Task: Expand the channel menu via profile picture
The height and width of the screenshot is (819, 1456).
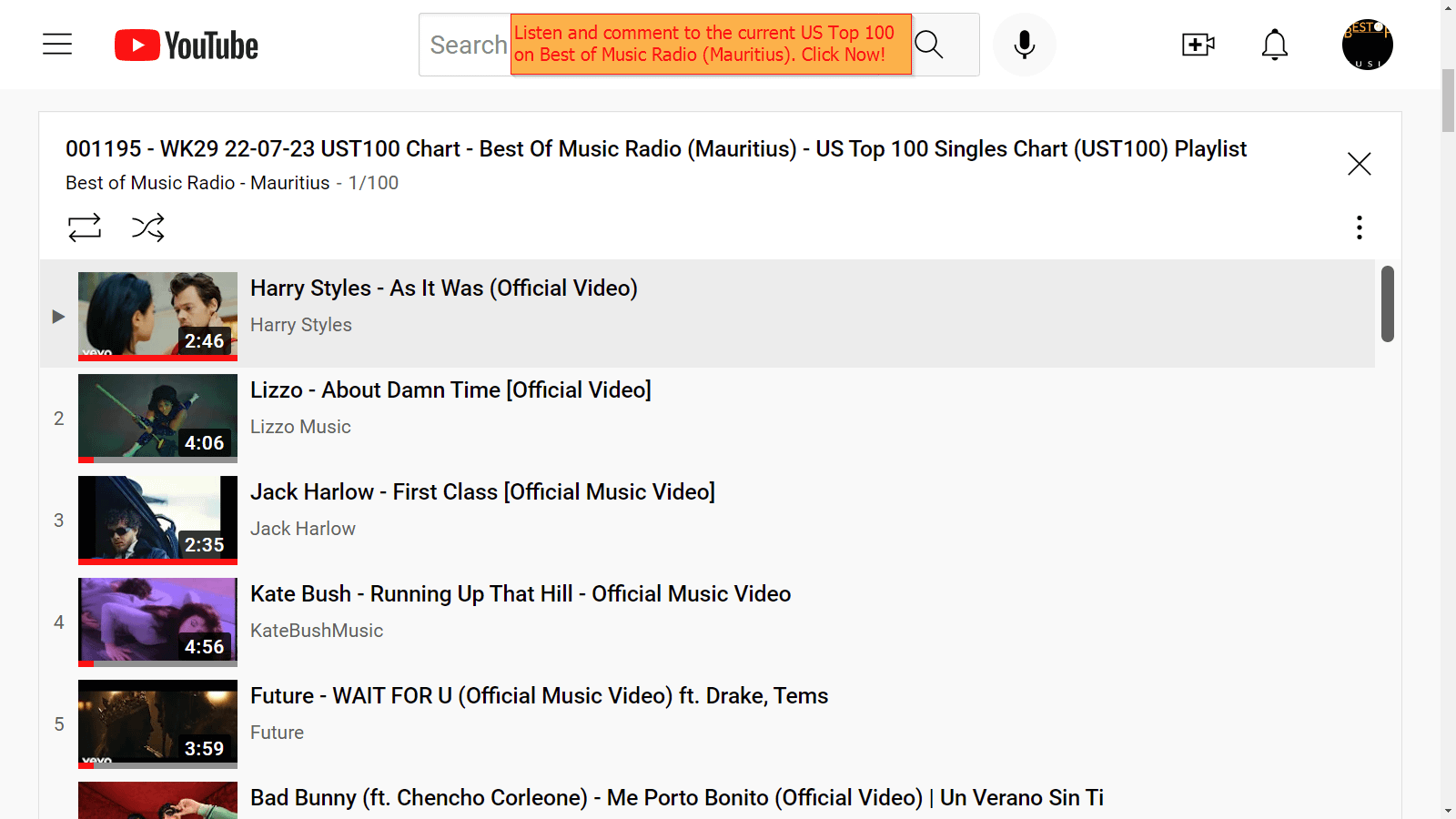Action: pos(1366,44)
